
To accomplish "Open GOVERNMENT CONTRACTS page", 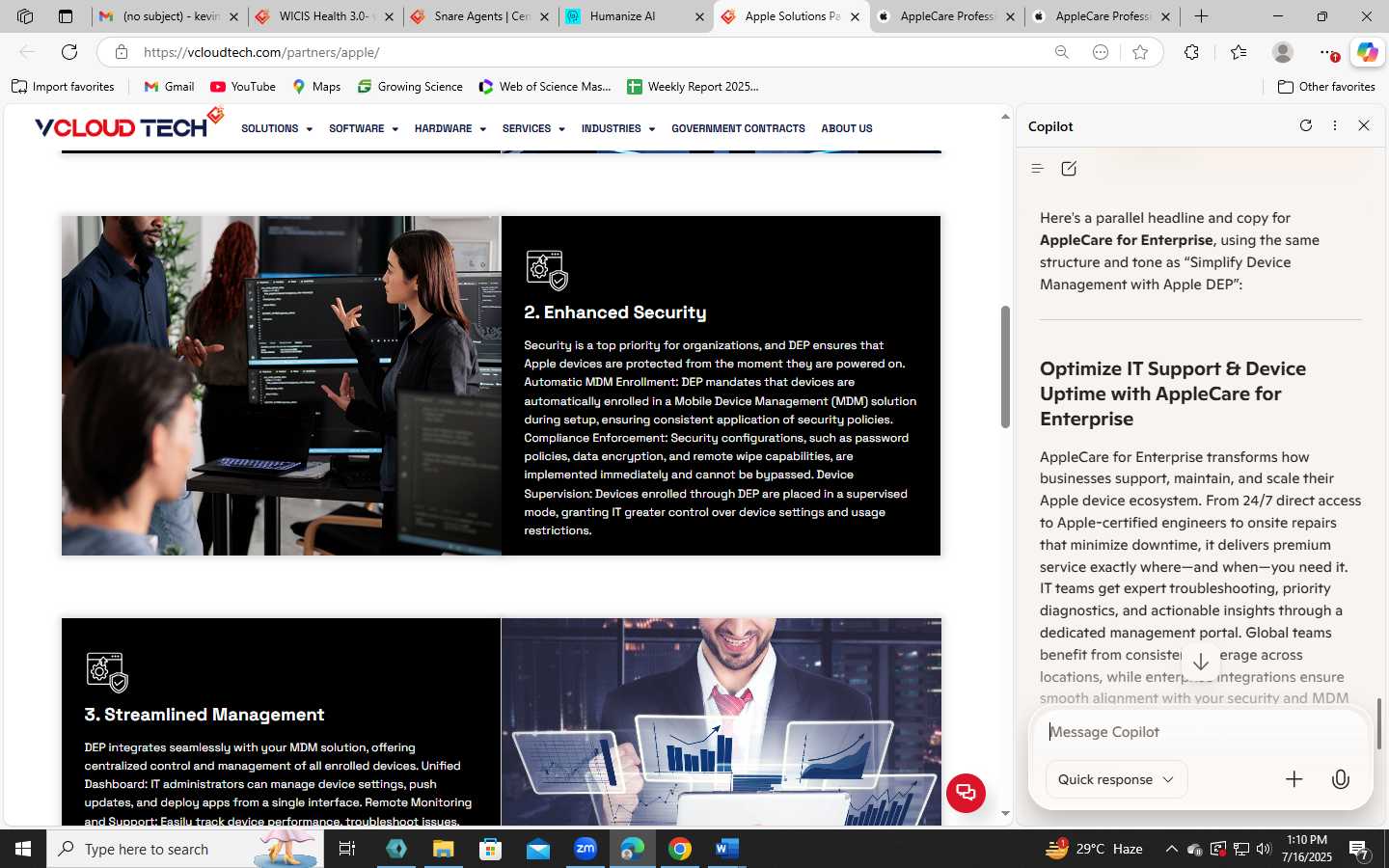I will 738,128.
